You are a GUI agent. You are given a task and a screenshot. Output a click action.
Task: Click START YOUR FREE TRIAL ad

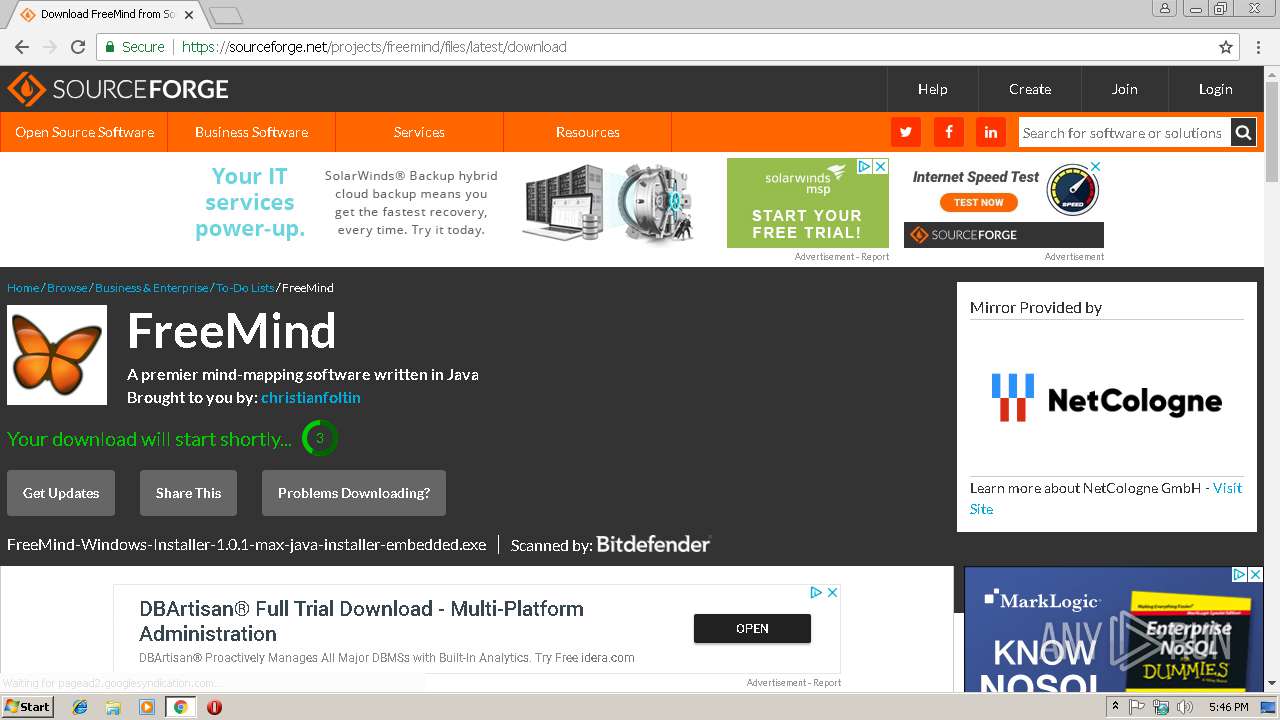click(x=807, y=224)
